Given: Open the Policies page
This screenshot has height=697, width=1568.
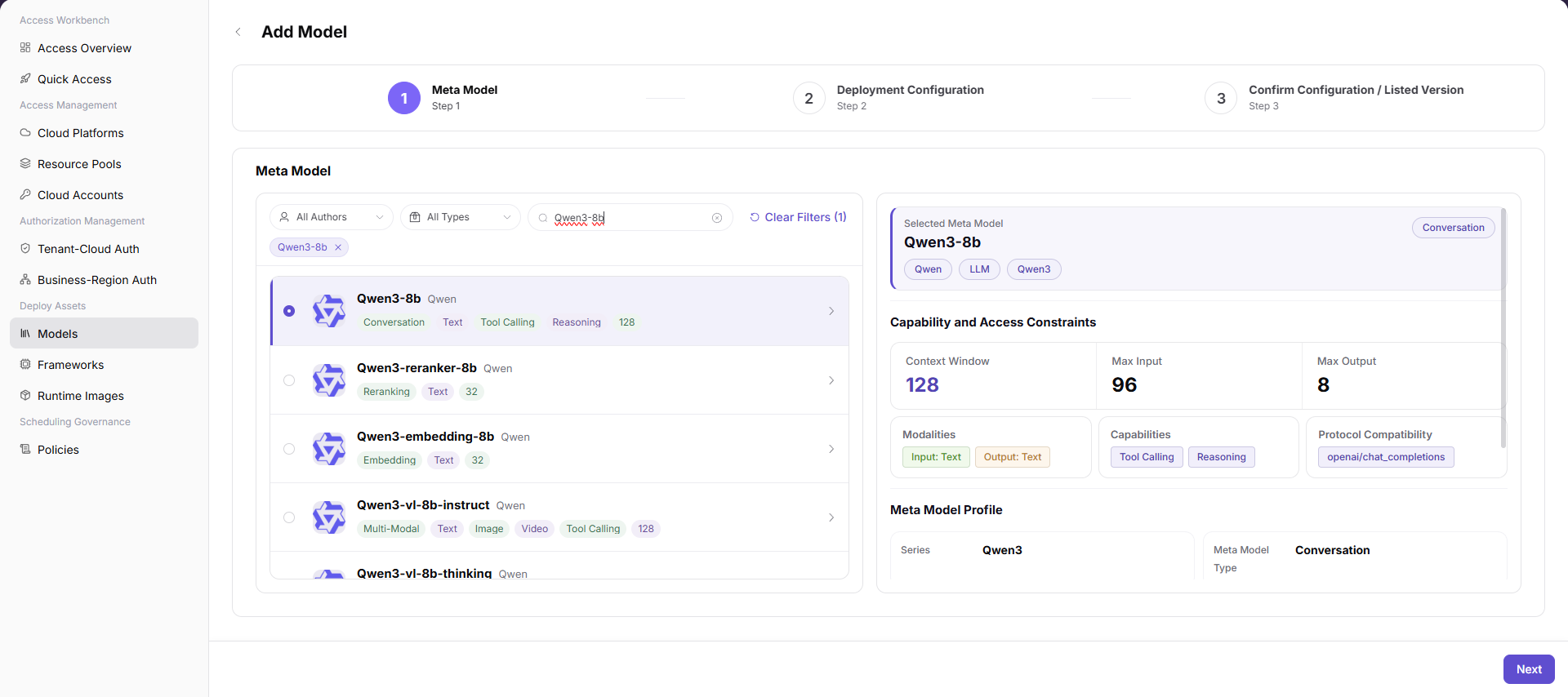Looking at the screenshot, I should (104, 449).
